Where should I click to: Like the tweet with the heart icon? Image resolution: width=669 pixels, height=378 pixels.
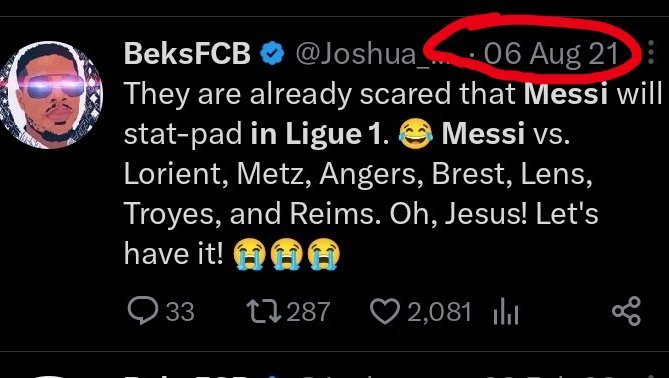coord(385,311)
